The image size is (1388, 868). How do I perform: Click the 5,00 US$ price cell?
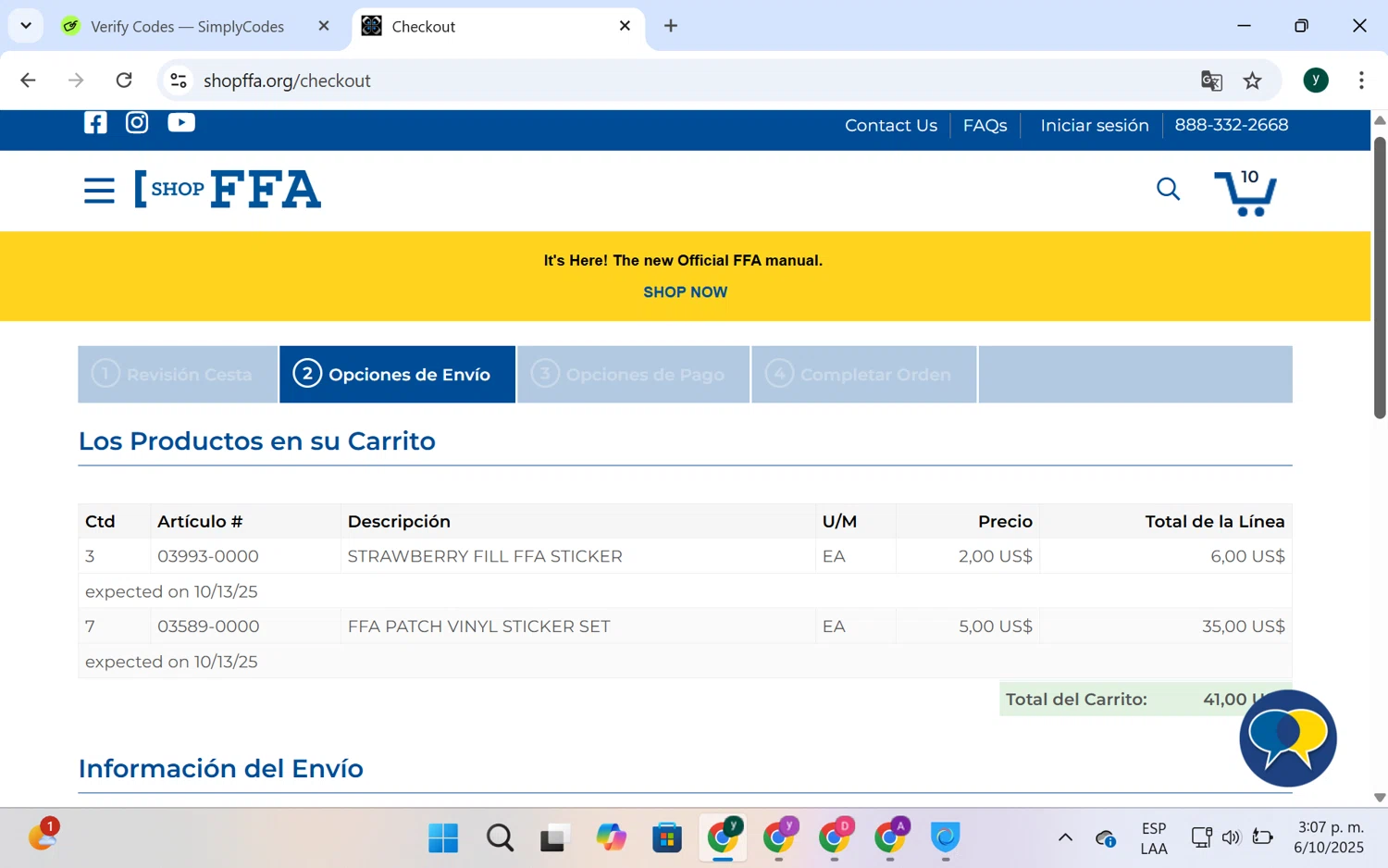(996, 626)
